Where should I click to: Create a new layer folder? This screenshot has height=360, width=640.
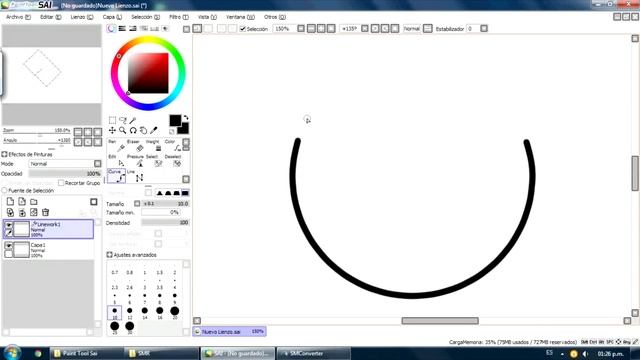tap(34, 202)
